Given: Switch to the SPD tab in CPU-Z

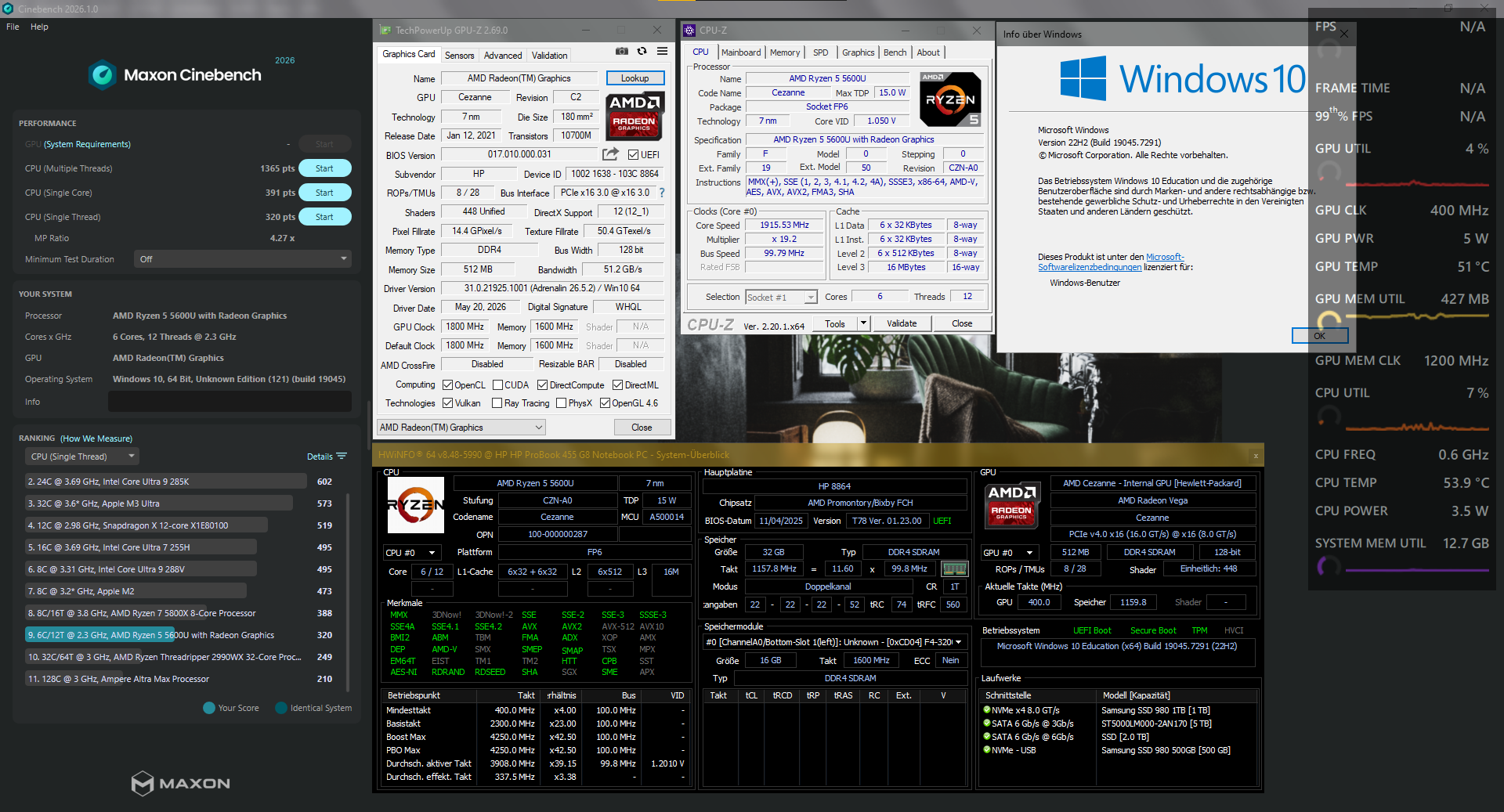Looking at the screenshot, I should 820,52.
